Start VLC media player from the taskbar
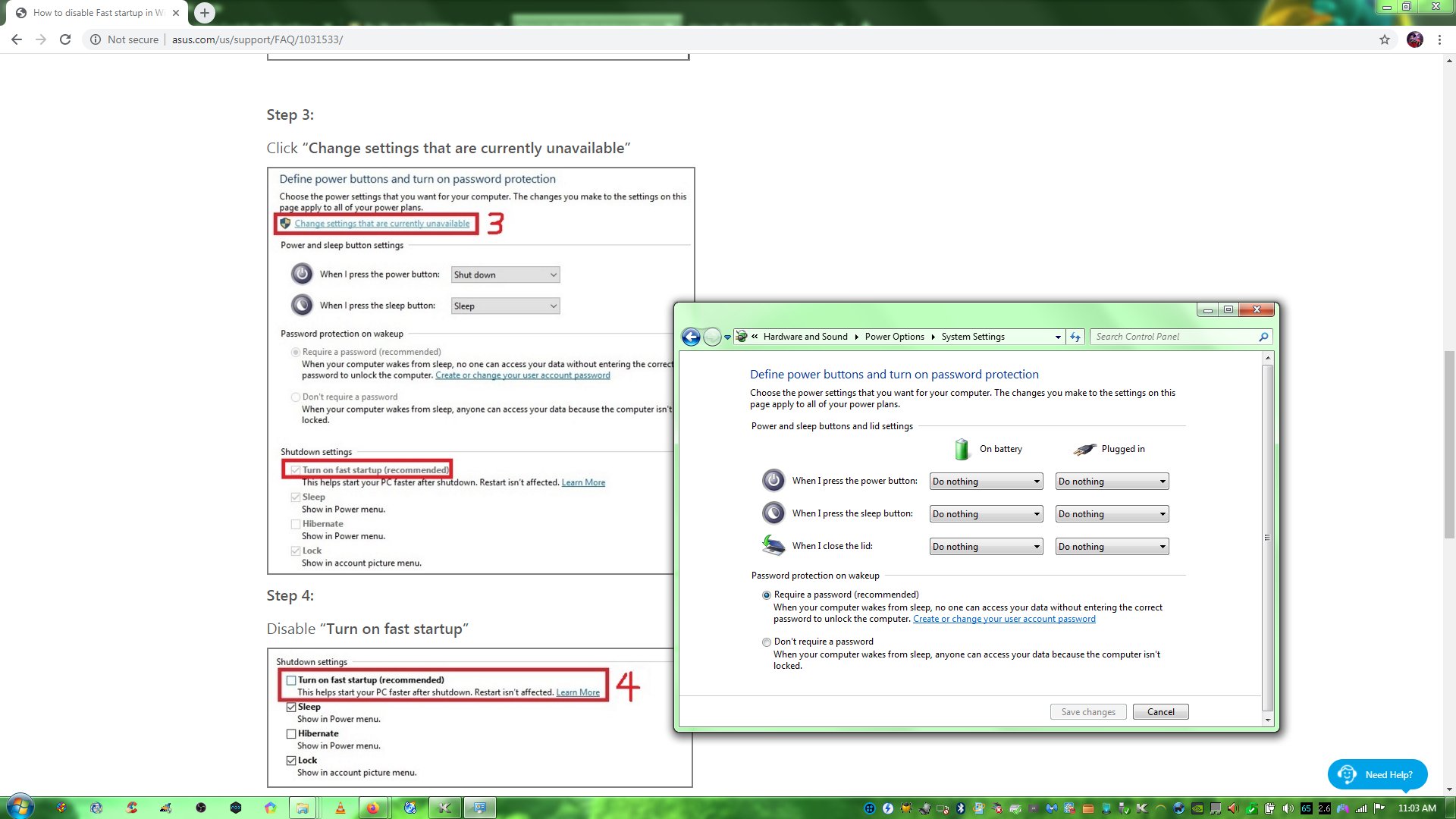The image size is (1456, 819). pos(340,808)
